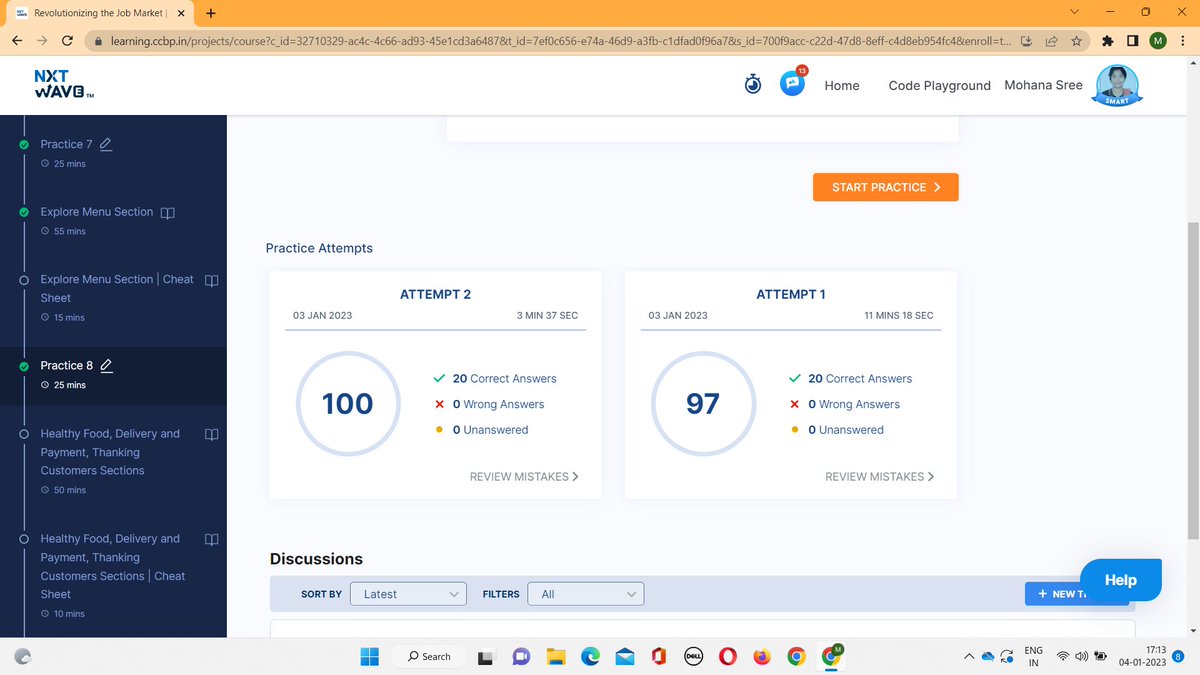This screenshot has width=1200, height=675.
Task: Click the 3 MIN 37 SEC duration text
Action: pyautogui.click(x=547, y=315)
